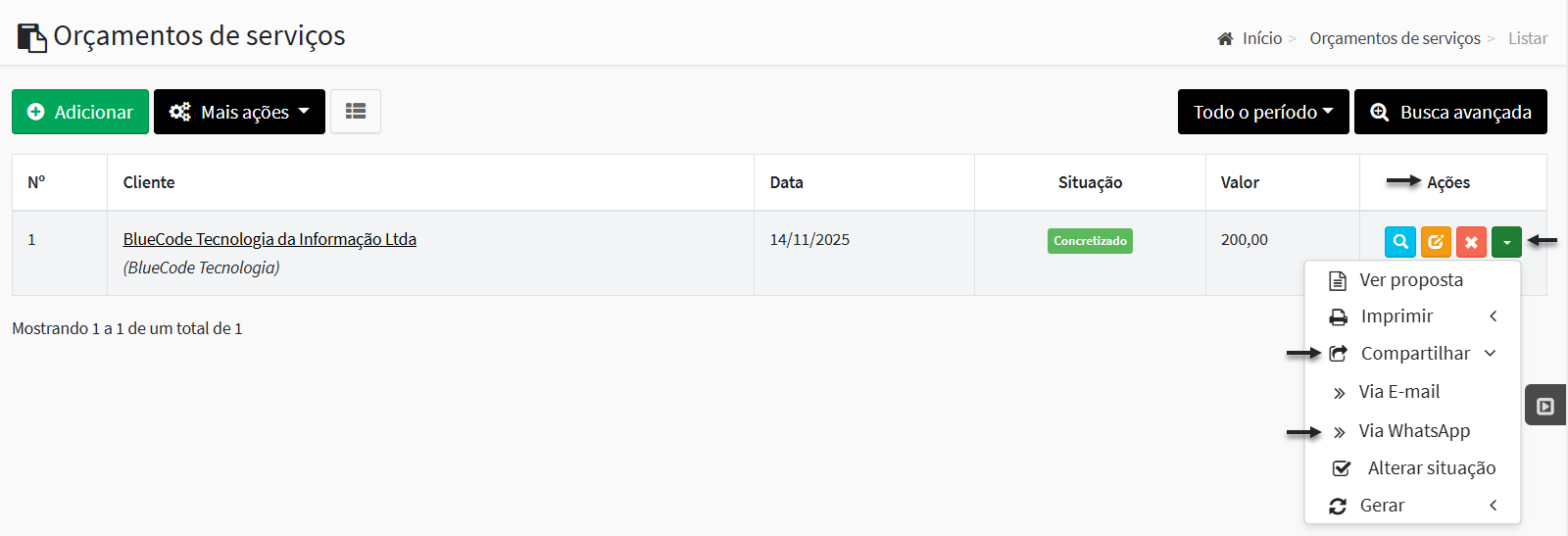Click the red delete X icon
The image size is (1568, 536).
point(1471,241)
